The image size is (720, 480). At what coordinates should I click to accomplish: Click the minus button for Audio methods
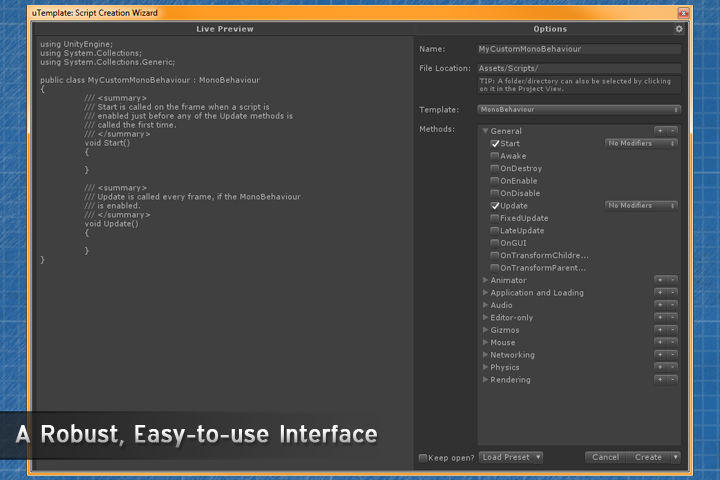(x=672, y=305)
